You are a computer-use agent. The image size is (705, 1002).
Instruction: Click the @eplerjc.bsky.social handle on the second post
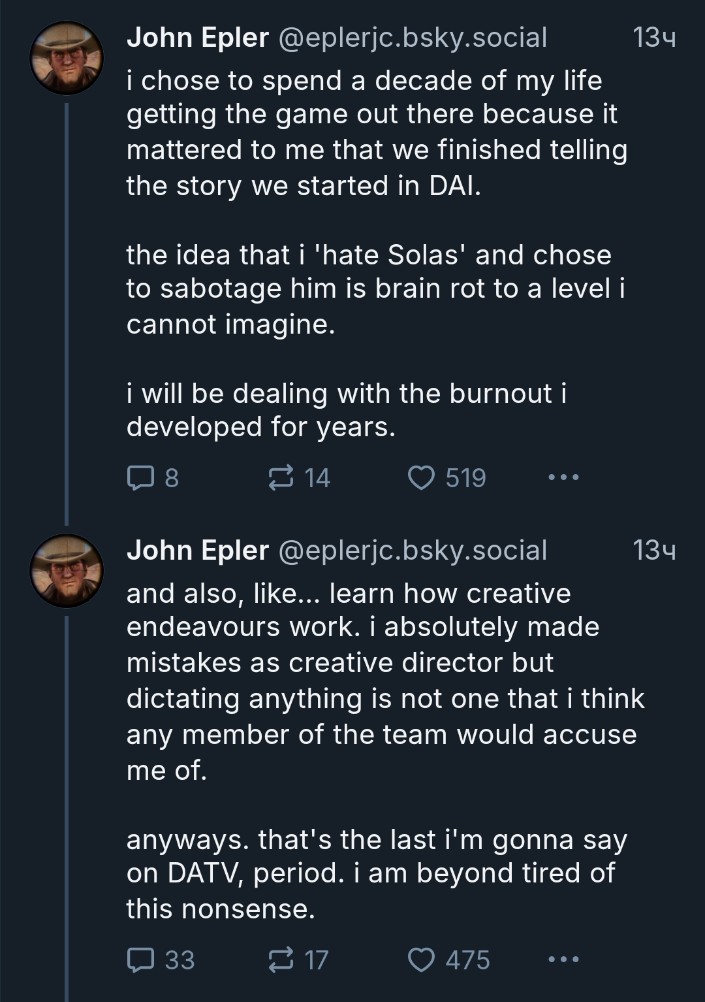(411, 550)
